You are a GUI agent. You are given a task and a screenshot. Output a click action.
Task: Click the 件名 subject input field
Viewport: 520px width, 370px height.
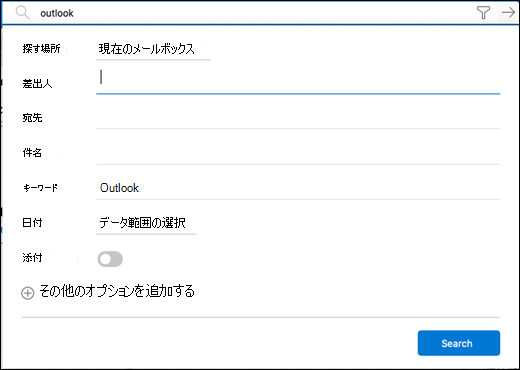point(298,153)
